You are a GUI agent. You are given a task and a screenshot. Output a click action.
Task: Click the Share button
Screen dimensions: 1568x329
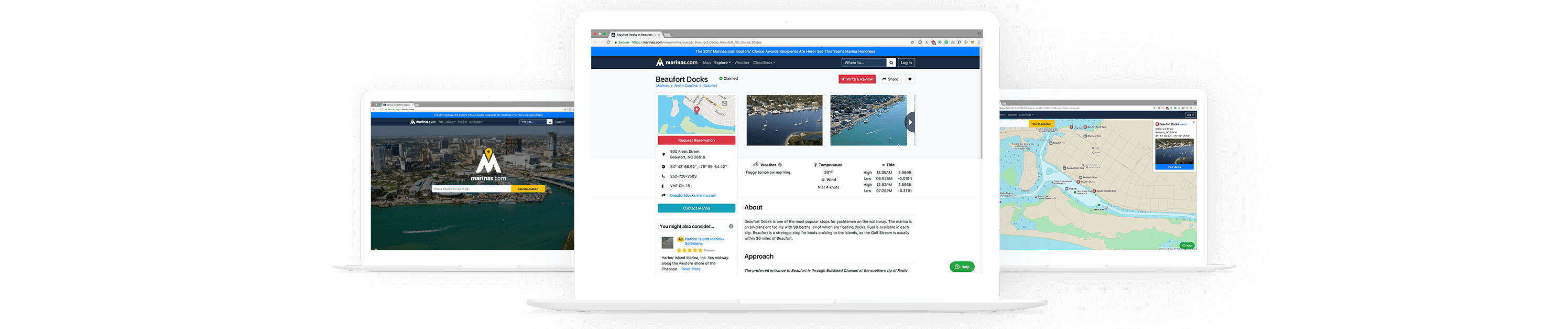(890, 79)
